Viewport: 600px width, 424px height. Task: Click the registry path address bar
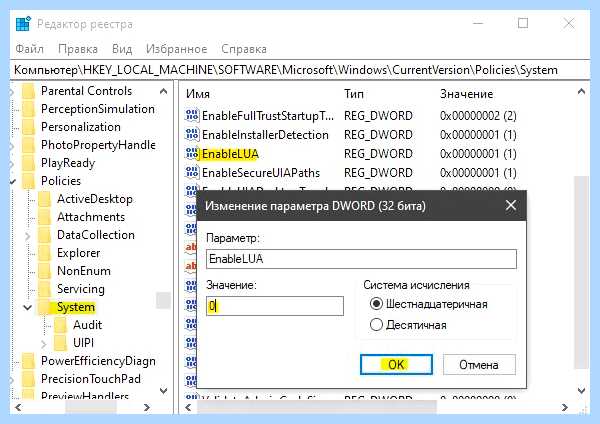300,70
